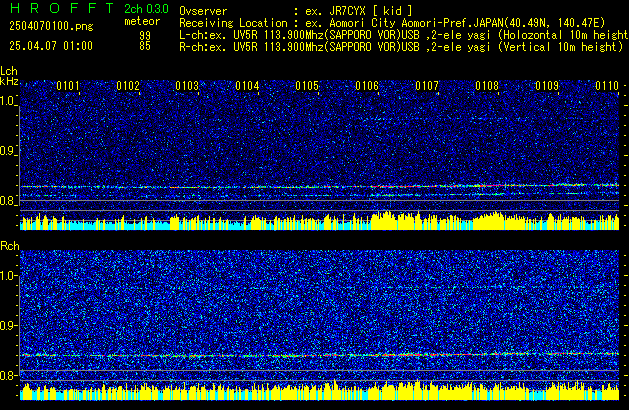
Task: Select the 2ch 0.3.0 version label
Action: click(146, 9)
